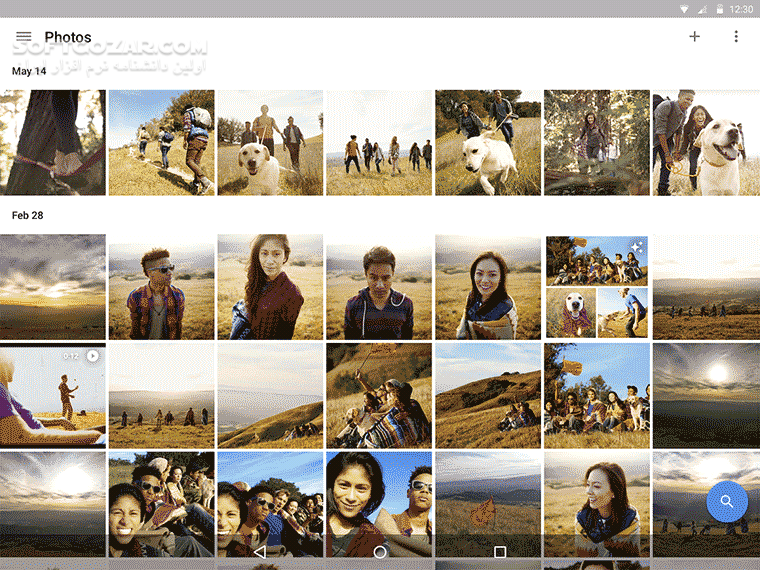Open portrait of man in dark hoodie
This screenshot has width=760, height=570.
379,287
